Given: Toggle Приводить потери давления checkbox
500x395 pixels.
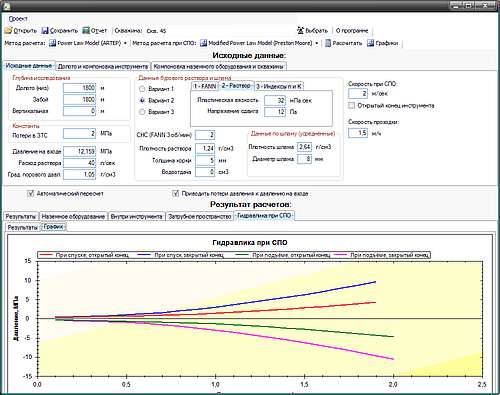Looking at the screenshot, I should point(176,193).
